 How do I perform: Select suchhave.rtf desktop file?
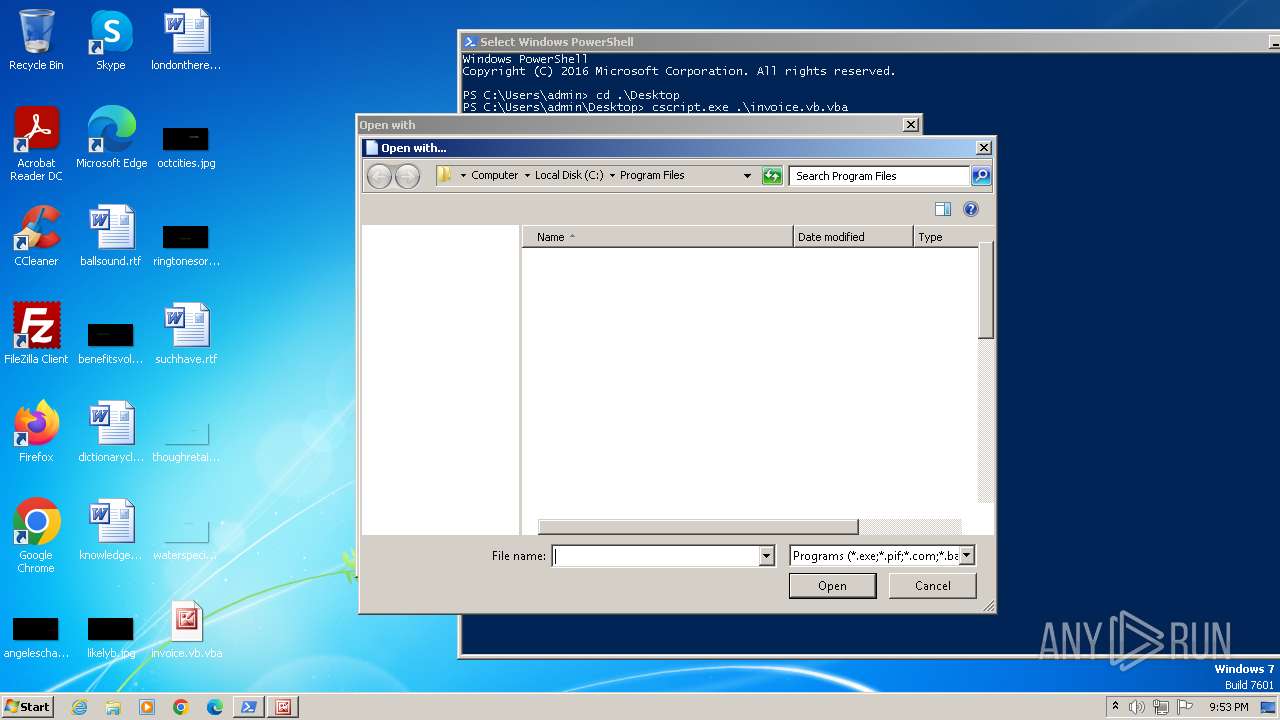(x=186, y=334)
